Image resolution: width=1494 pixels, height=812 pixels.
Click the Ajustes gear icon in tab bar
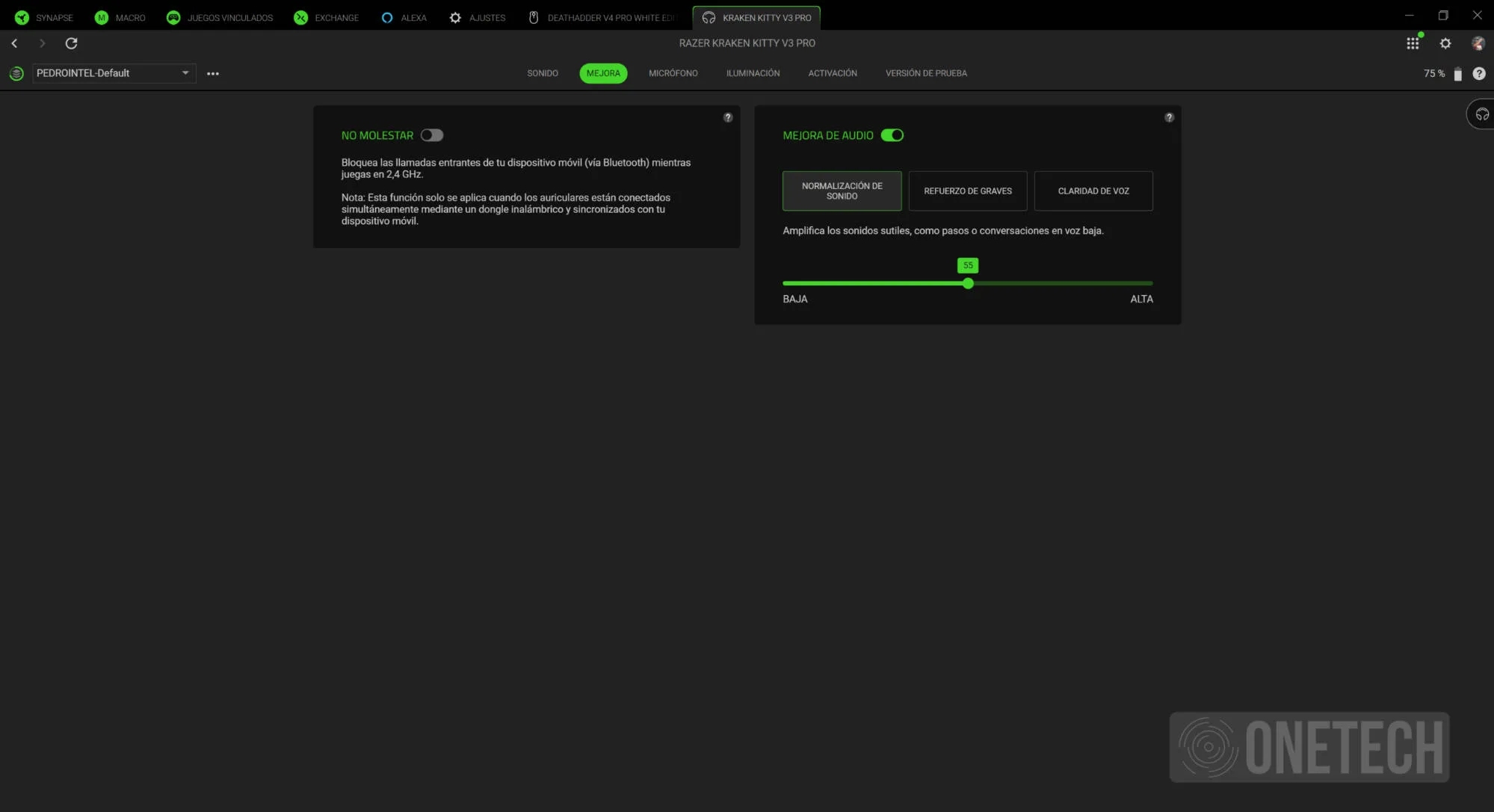tap(455, 17)
